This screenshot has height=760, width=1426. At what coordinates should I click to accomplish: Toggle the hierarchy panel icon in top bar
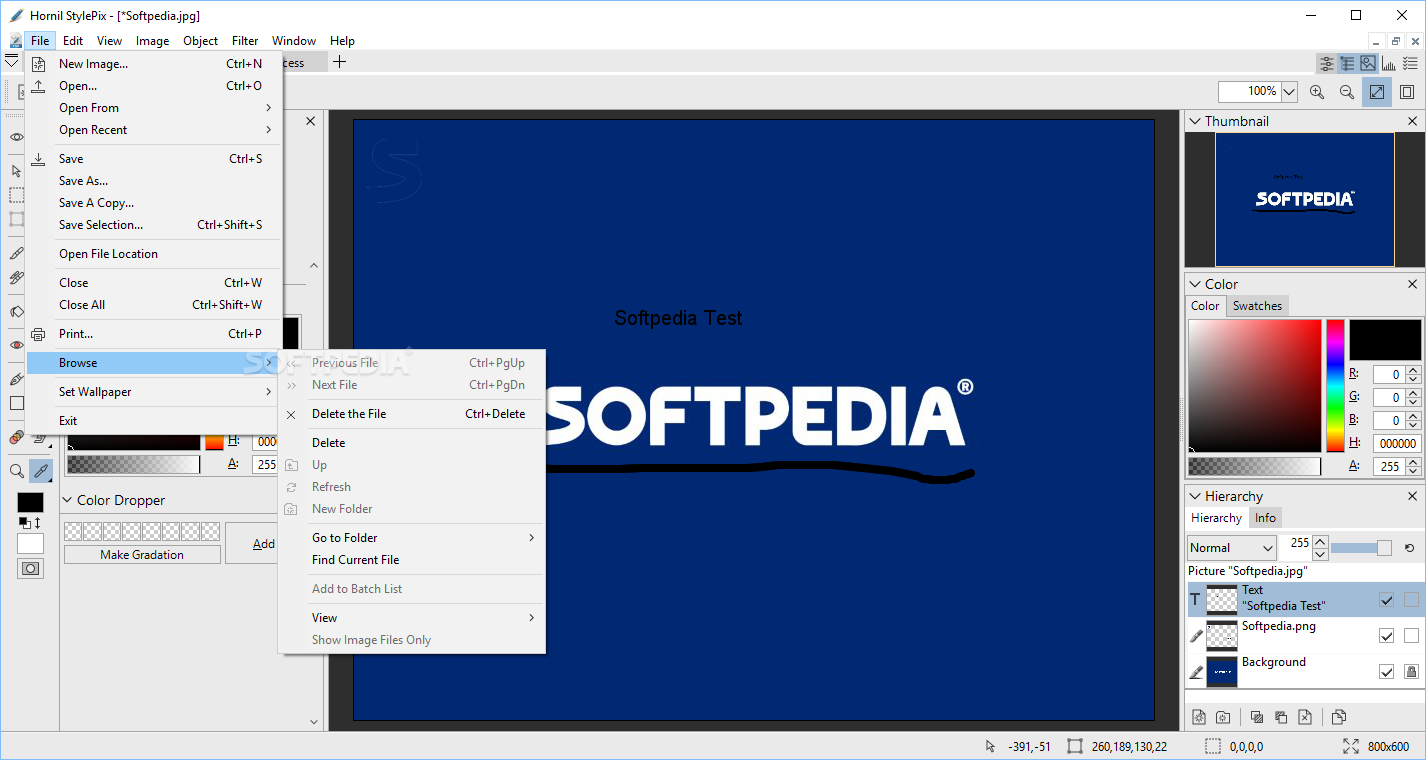[1347, 63]
